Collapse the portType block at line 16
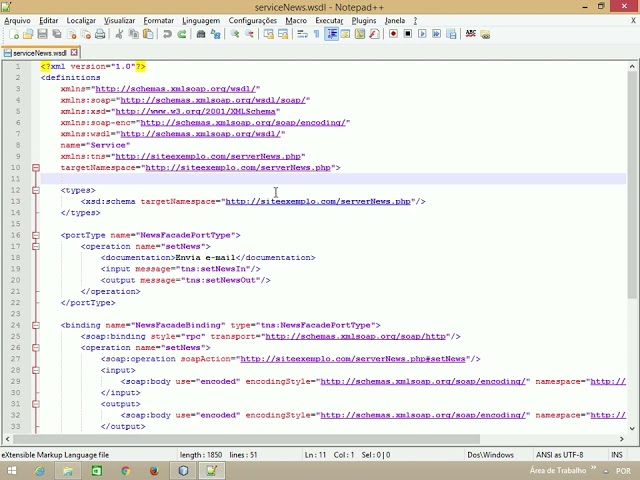The height and width of the screenshot is (480, 640). pos(36,235)
